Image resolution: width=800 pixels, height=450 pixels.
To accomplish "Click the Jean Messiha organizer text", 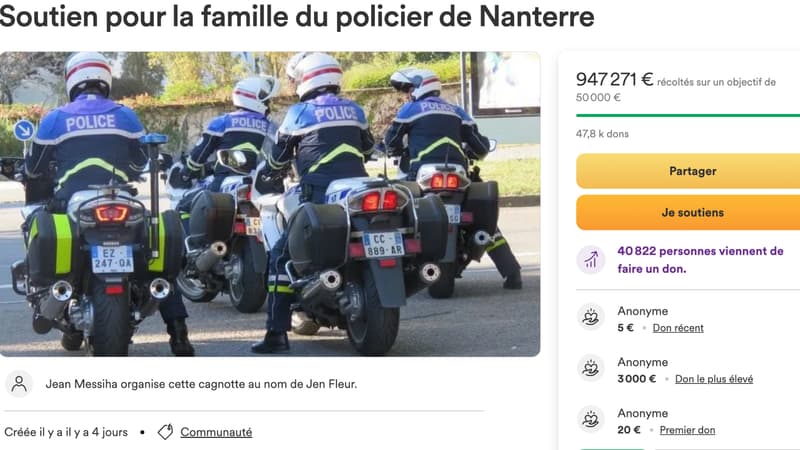I will coord(201,384).
